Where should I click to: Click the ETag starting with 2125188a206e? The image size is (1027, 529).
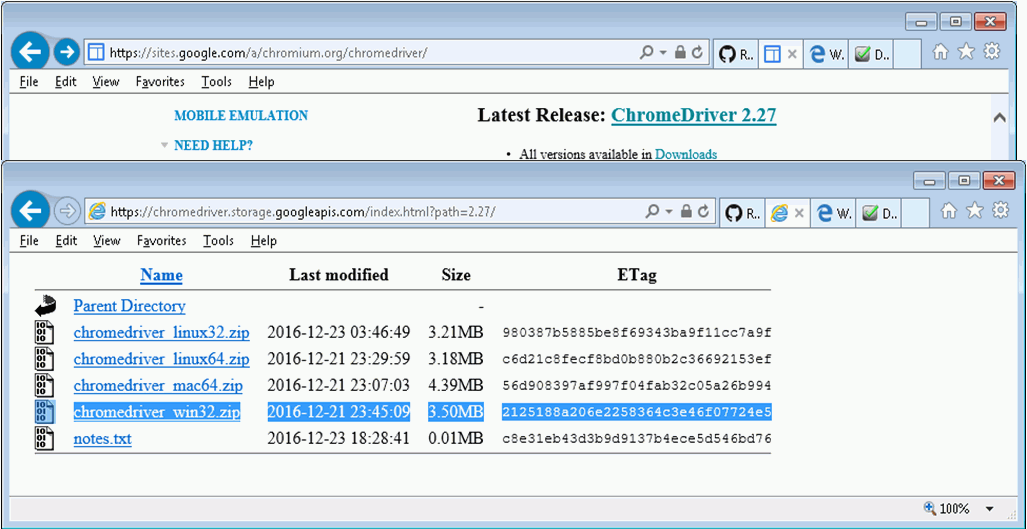coord(637,412)
